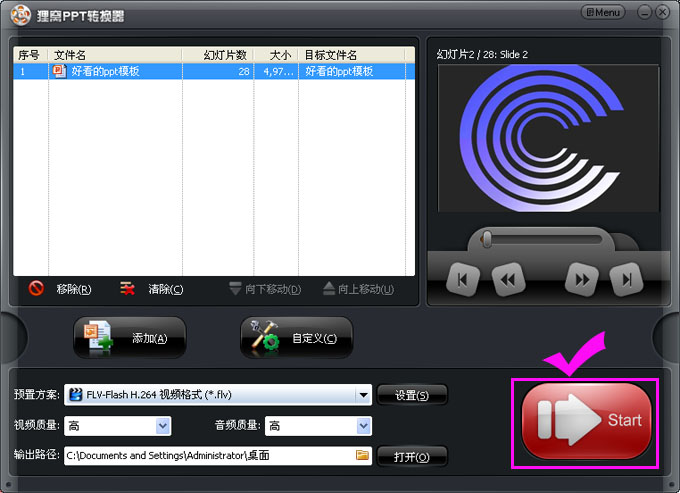Screen dimensions: 680x493
Task: Click the 文件名 column header
Action: click(x=115, y=55)
